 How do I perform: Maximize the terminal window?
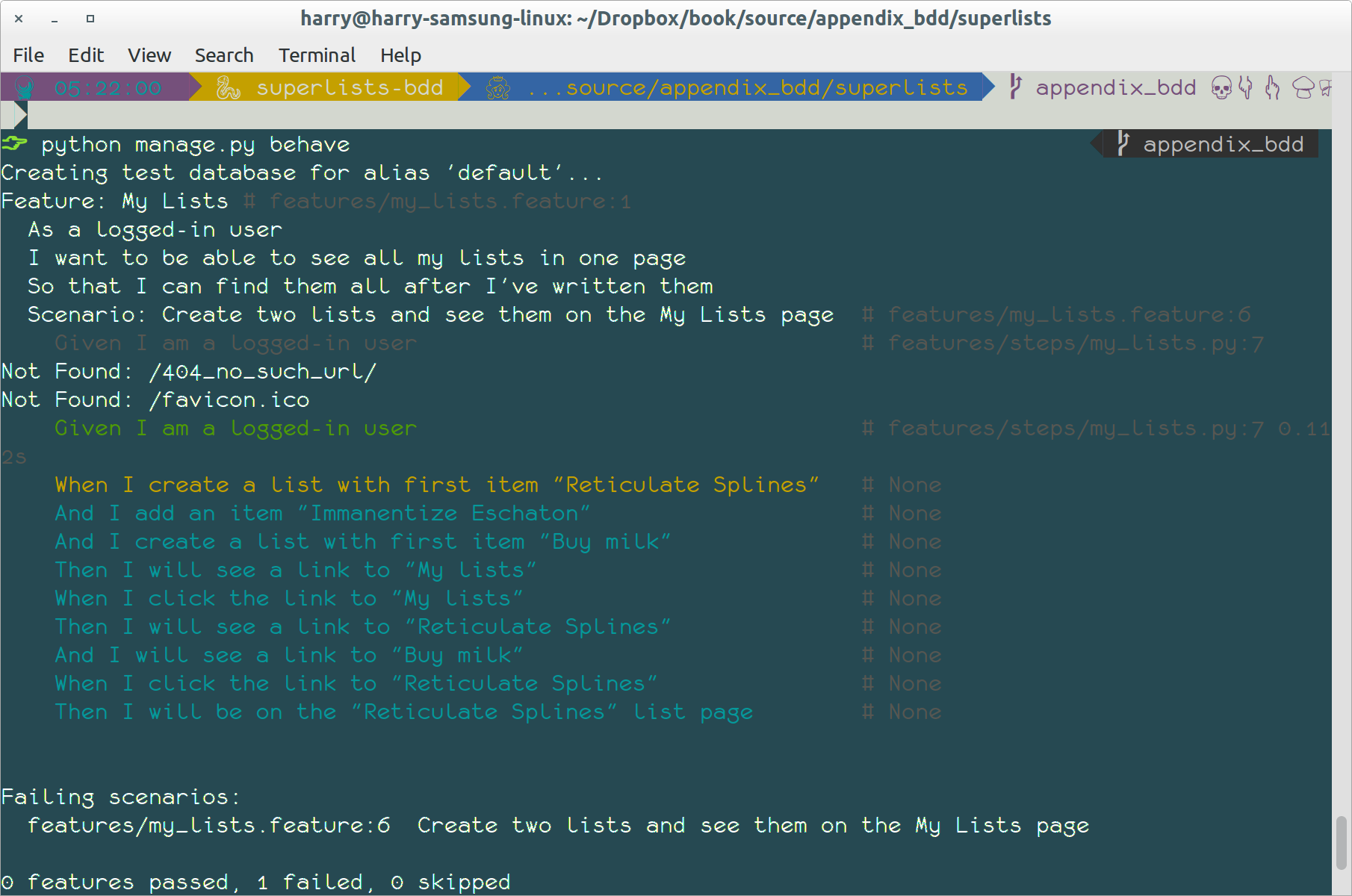90,19
